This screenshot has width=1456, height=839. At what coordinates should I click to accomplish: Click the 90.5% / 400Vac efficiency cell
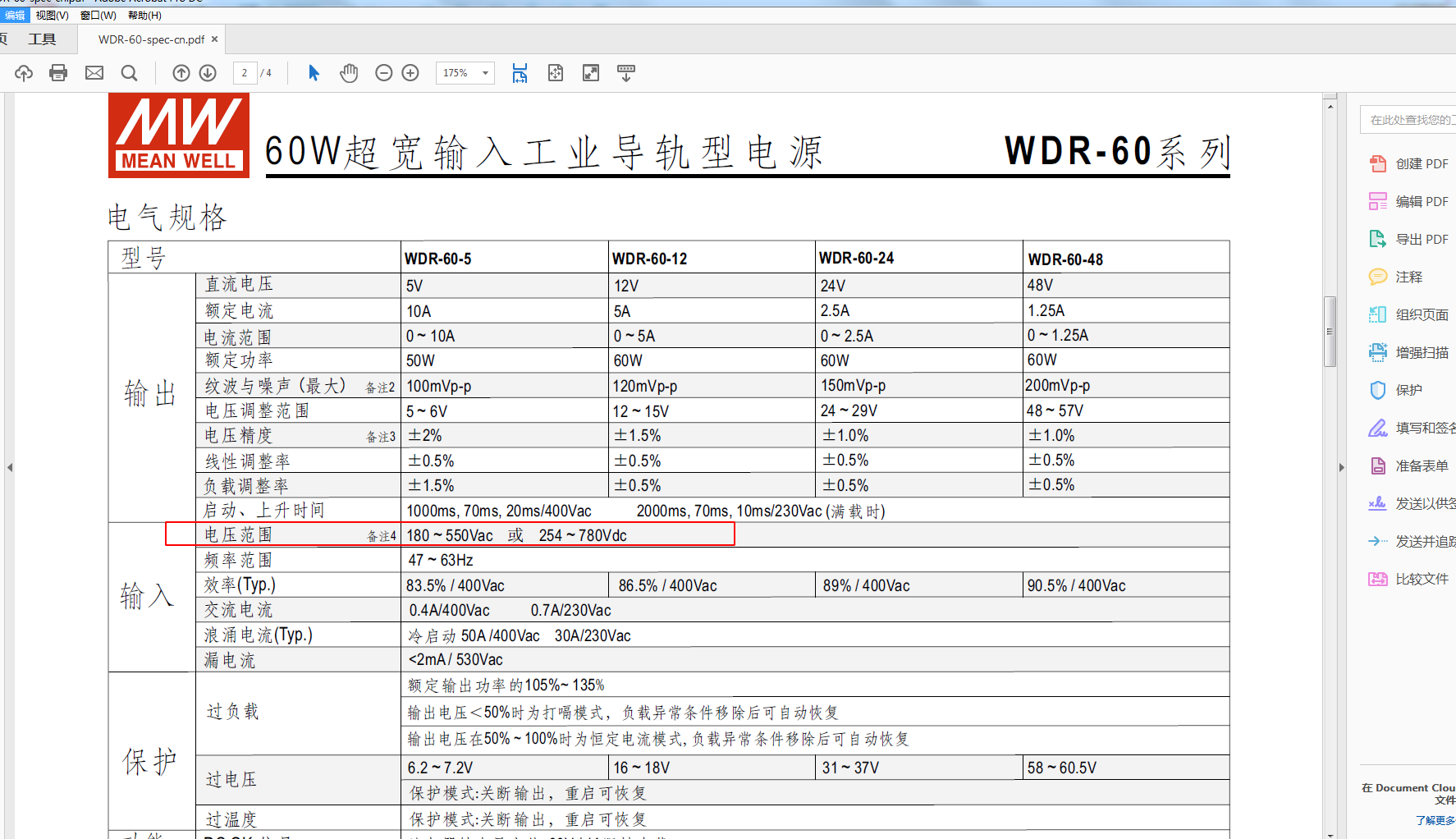click(x=1077, y=585)
